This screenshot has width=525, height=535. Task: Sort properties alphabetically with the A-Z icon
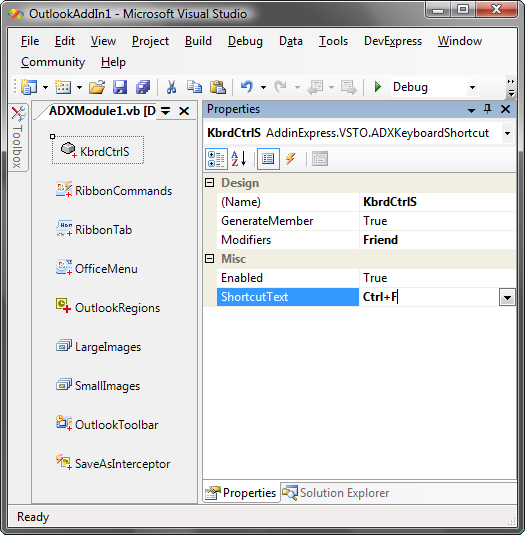pyautogui.click(x=239, y=159)
